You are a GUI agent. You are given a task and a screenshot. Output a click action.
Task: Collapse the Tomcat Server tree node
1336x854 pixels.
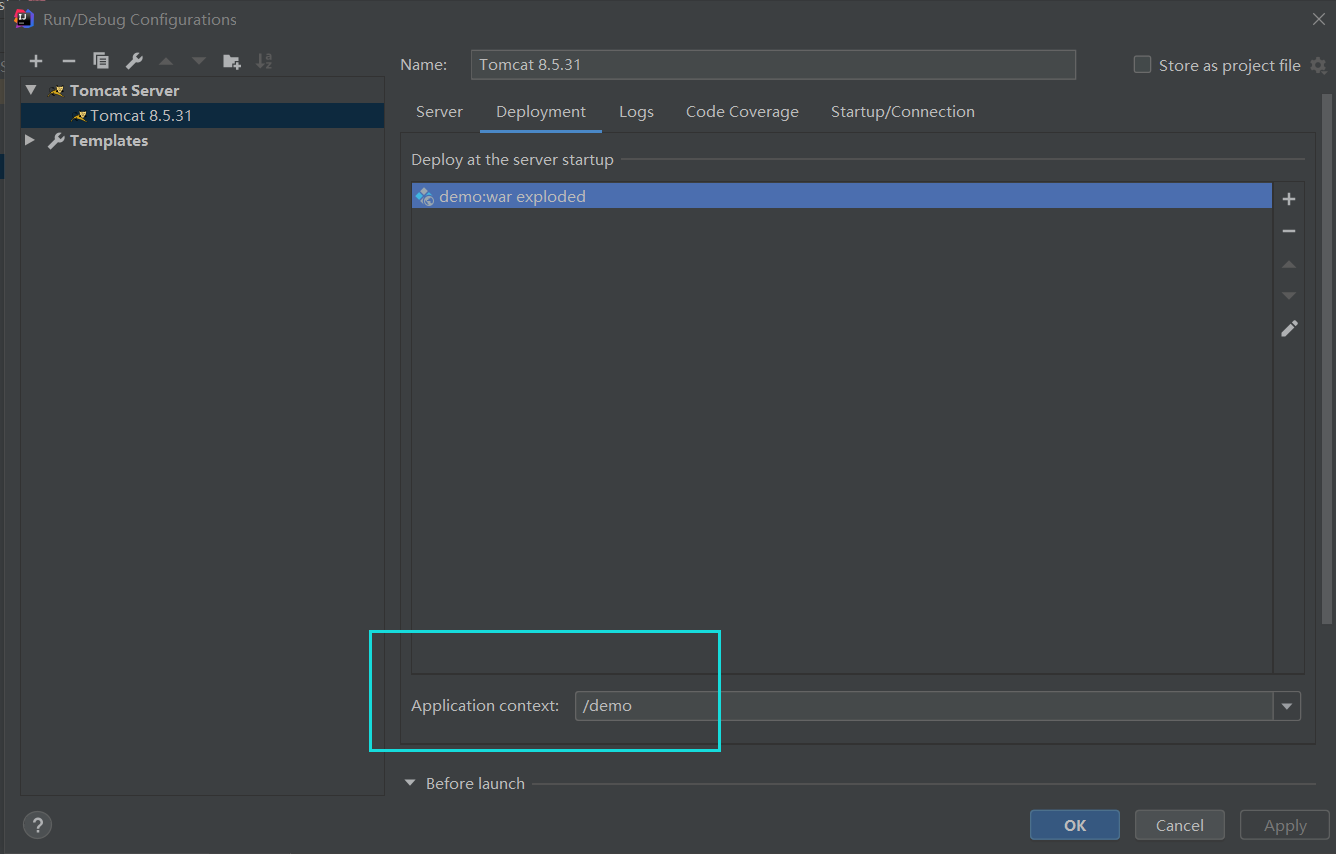[31, 90]
